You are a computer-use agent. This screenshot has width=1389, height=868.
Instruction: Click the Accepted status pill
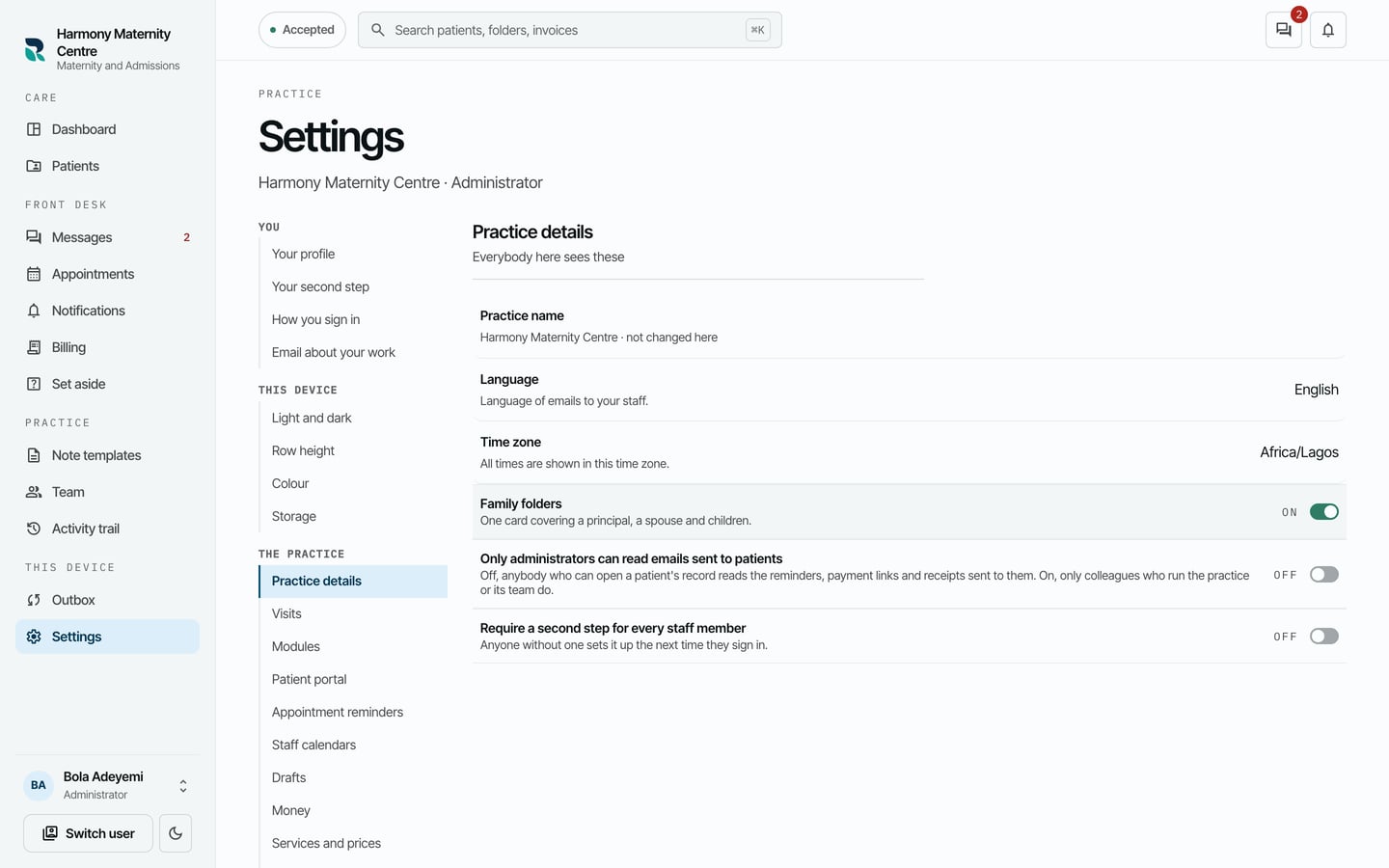coord(302,30)
